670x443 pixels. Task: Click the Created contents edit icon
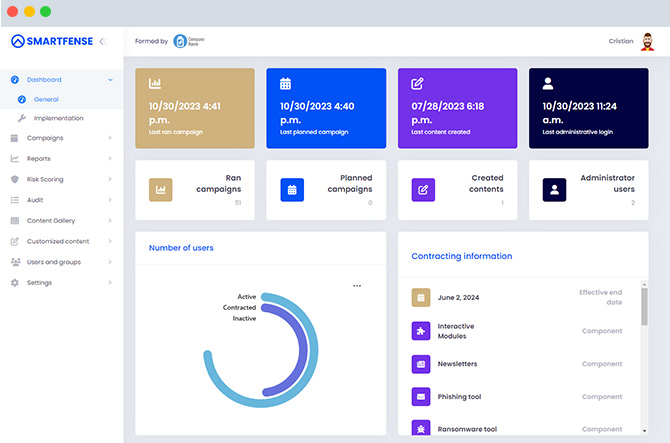[423, 190]
